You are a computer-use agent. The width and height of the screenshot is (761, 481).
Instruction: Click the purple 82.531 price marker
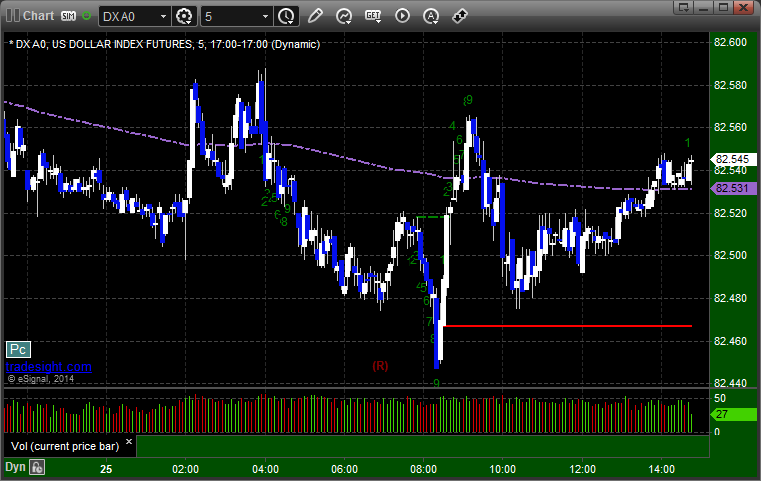(x=733, y=188)
